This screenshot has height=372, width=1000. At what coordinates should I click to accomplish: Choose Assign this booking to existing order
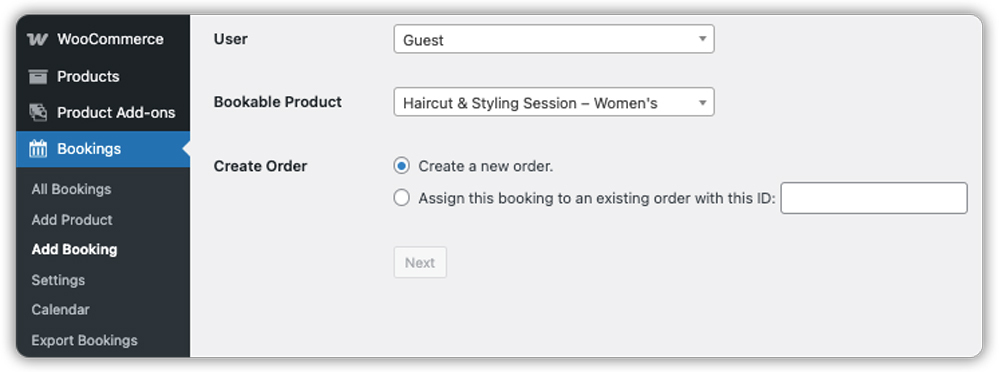point(401,198)
